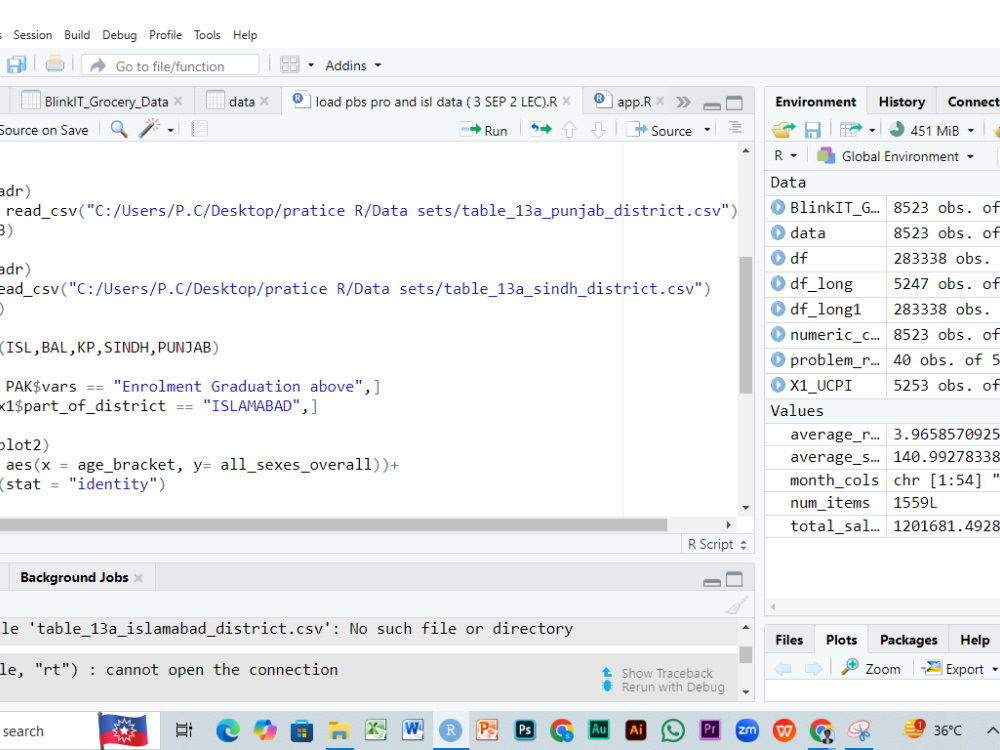The height and width of the screenshot is (750, 1000).
Task: Expand the data object in Environment
Action: click(x=777, y=233)
